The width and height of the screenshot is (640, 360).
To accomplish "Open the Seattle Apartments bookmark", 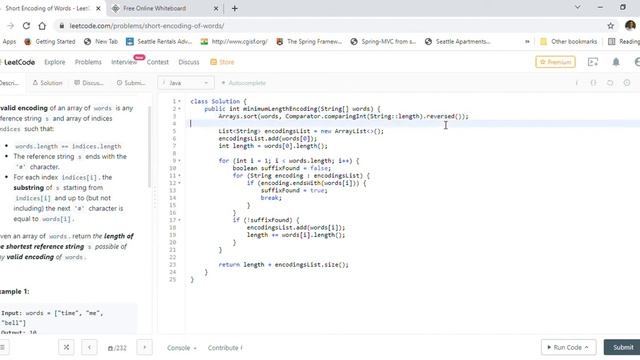I will 458,42.
